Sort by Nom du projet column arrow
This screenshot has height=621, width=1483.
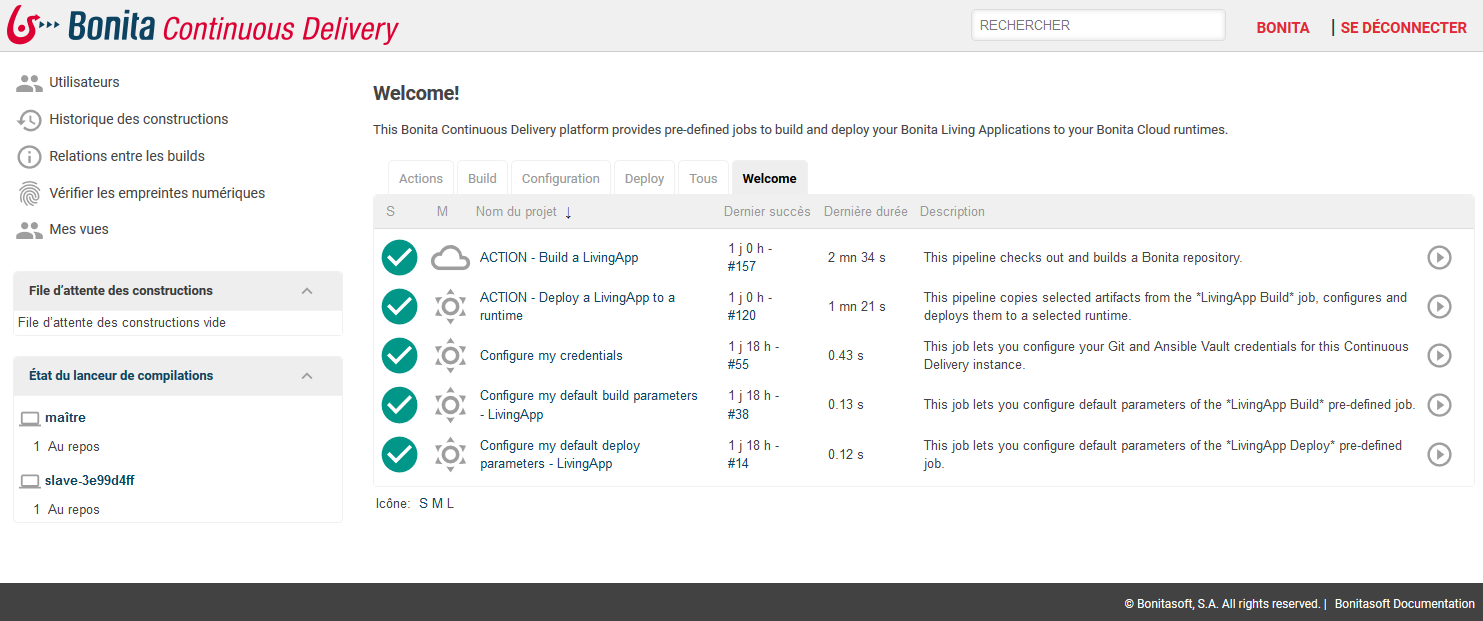coord(568,212)
